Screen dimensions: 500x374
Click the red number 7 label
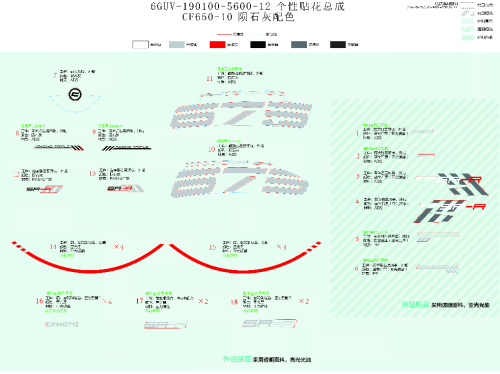[x=55, y=76]
